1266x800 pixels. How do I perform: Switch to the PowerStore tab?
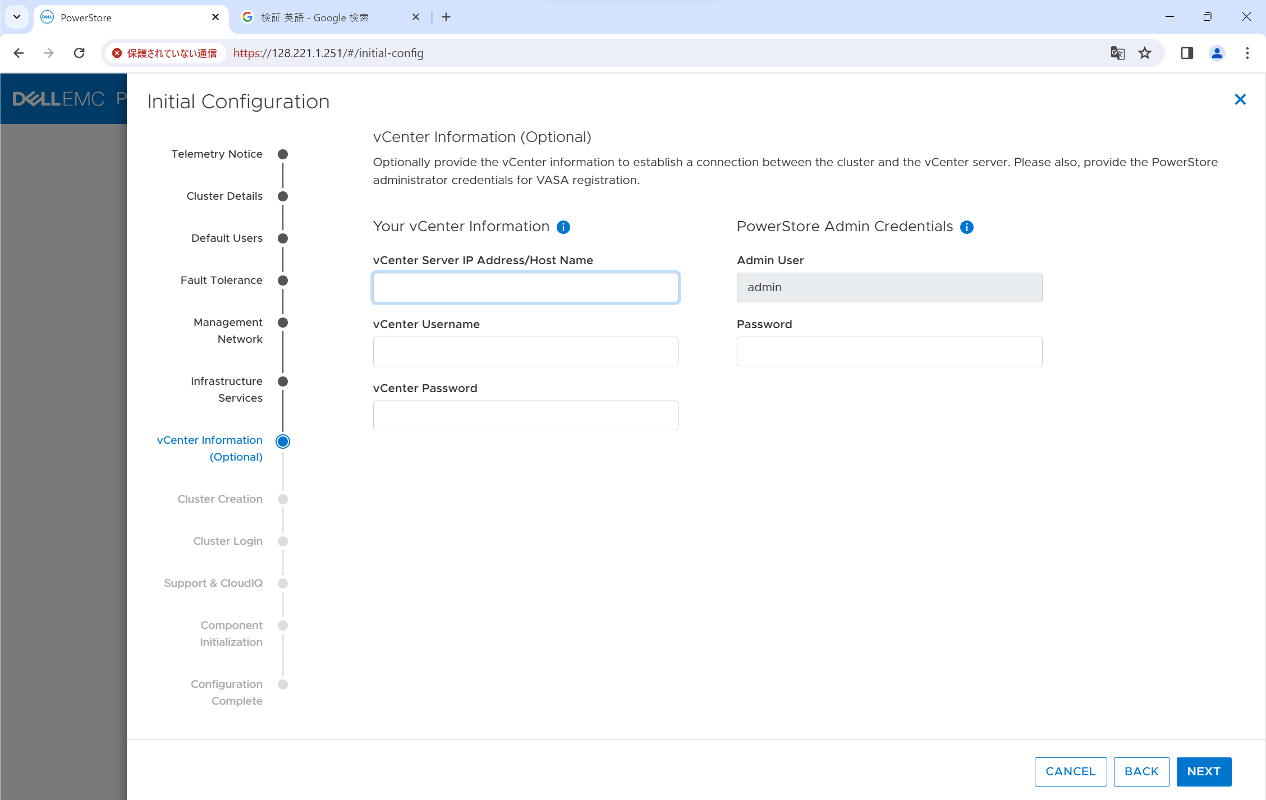(131, 17)
